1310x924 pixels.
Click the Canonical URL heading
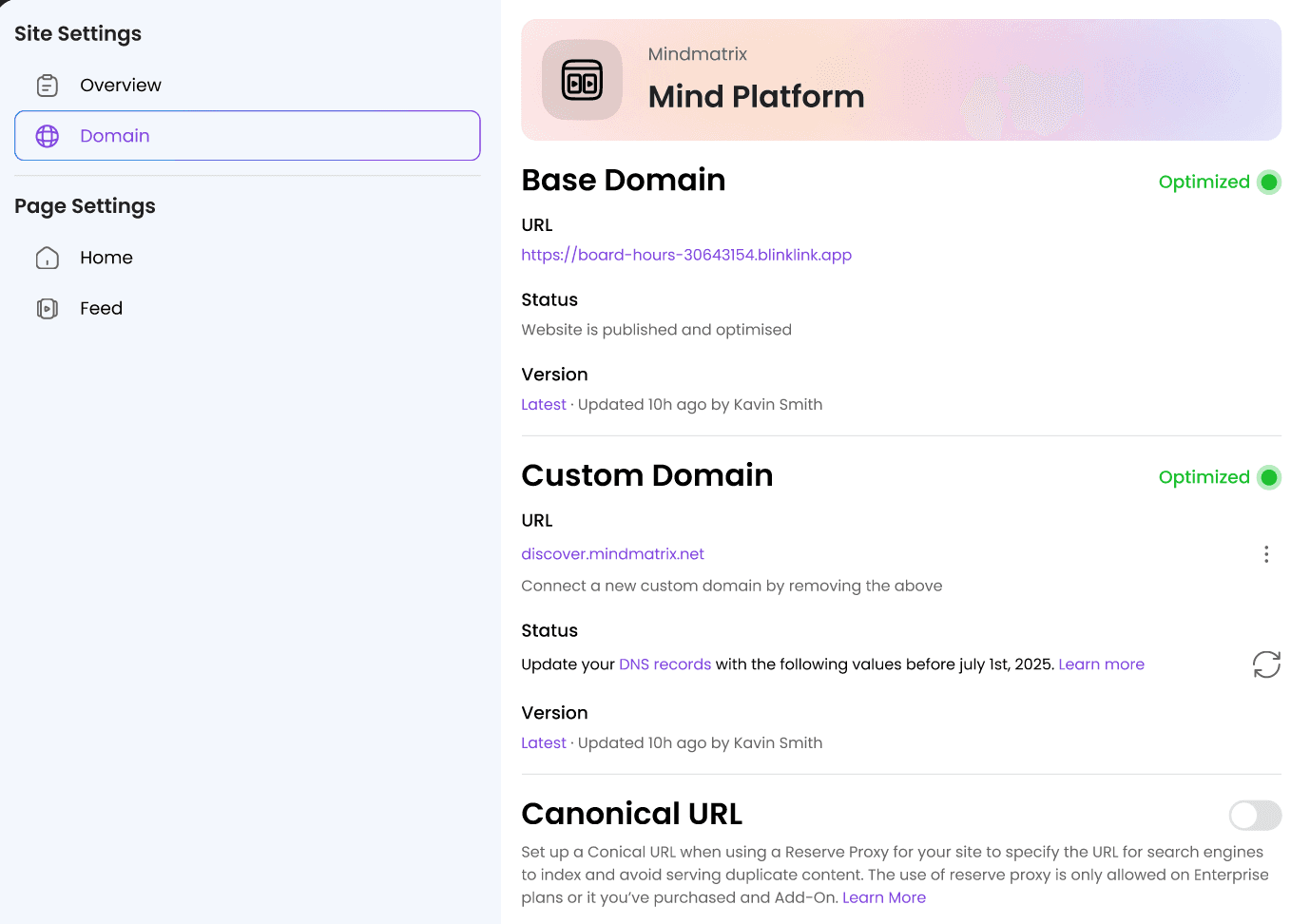pyautogui.click(x=631, y=814)
